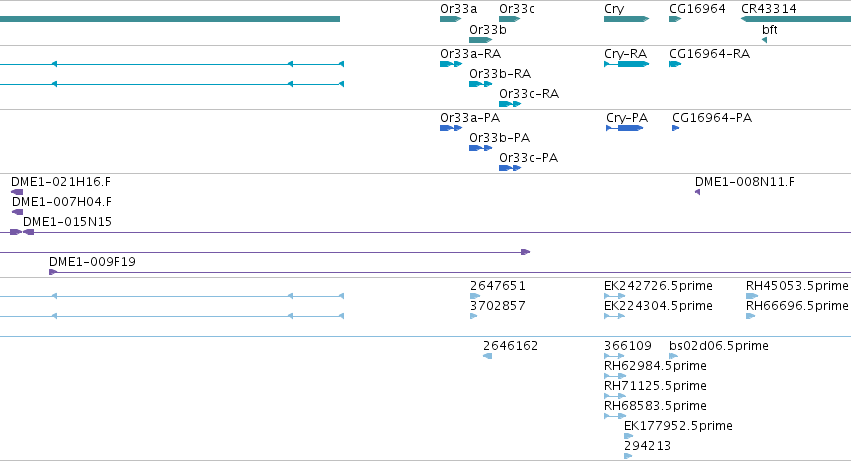This screenshot has width=851, height=461.
Task: Click the DME1-007H04.F clone label
Action: 62,202
